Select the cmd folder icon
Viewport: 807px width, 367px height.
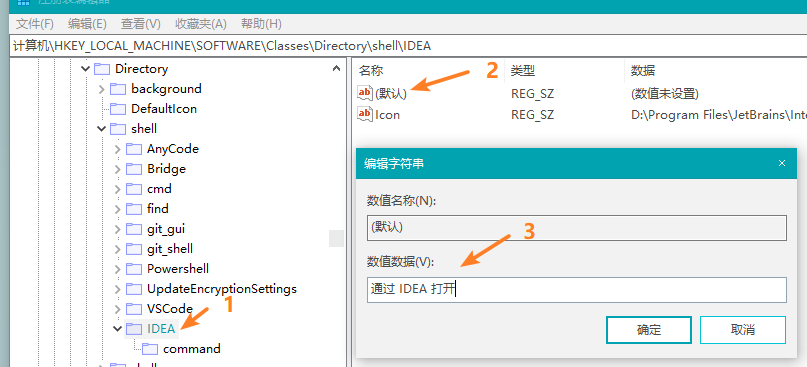click(134, 189)
